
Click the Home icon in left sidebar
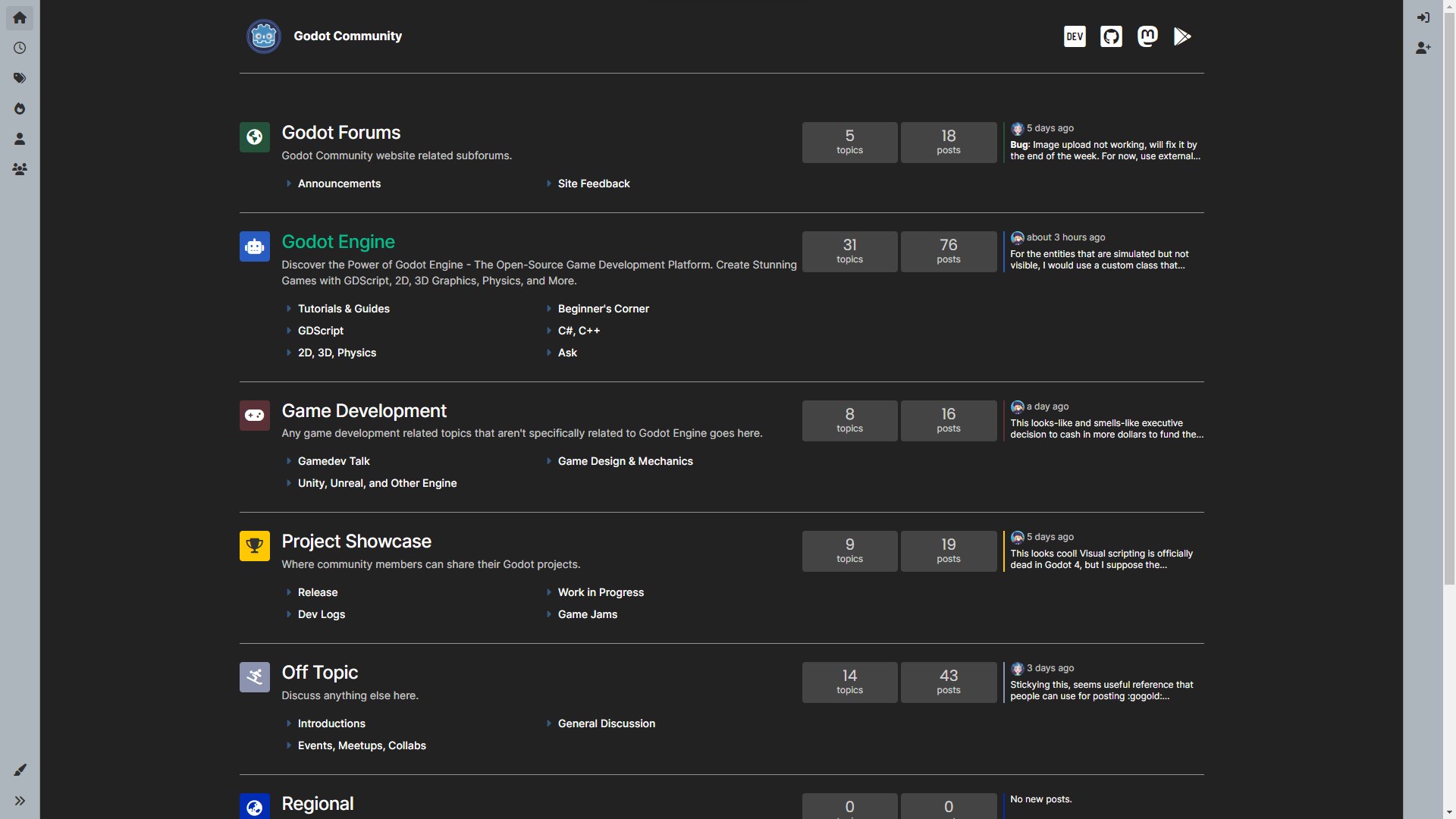tap(20, 17)
